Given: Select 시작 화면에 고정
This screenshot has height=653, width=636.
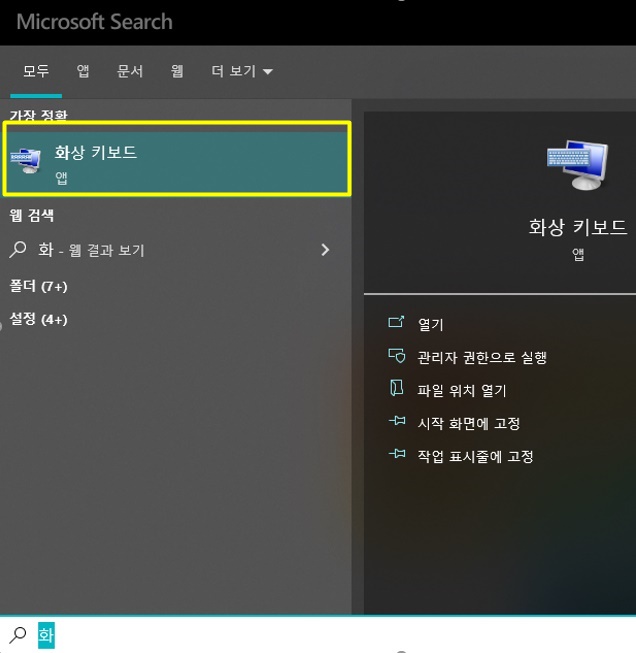Looking at the screenshot, I should tap(469, 424).
